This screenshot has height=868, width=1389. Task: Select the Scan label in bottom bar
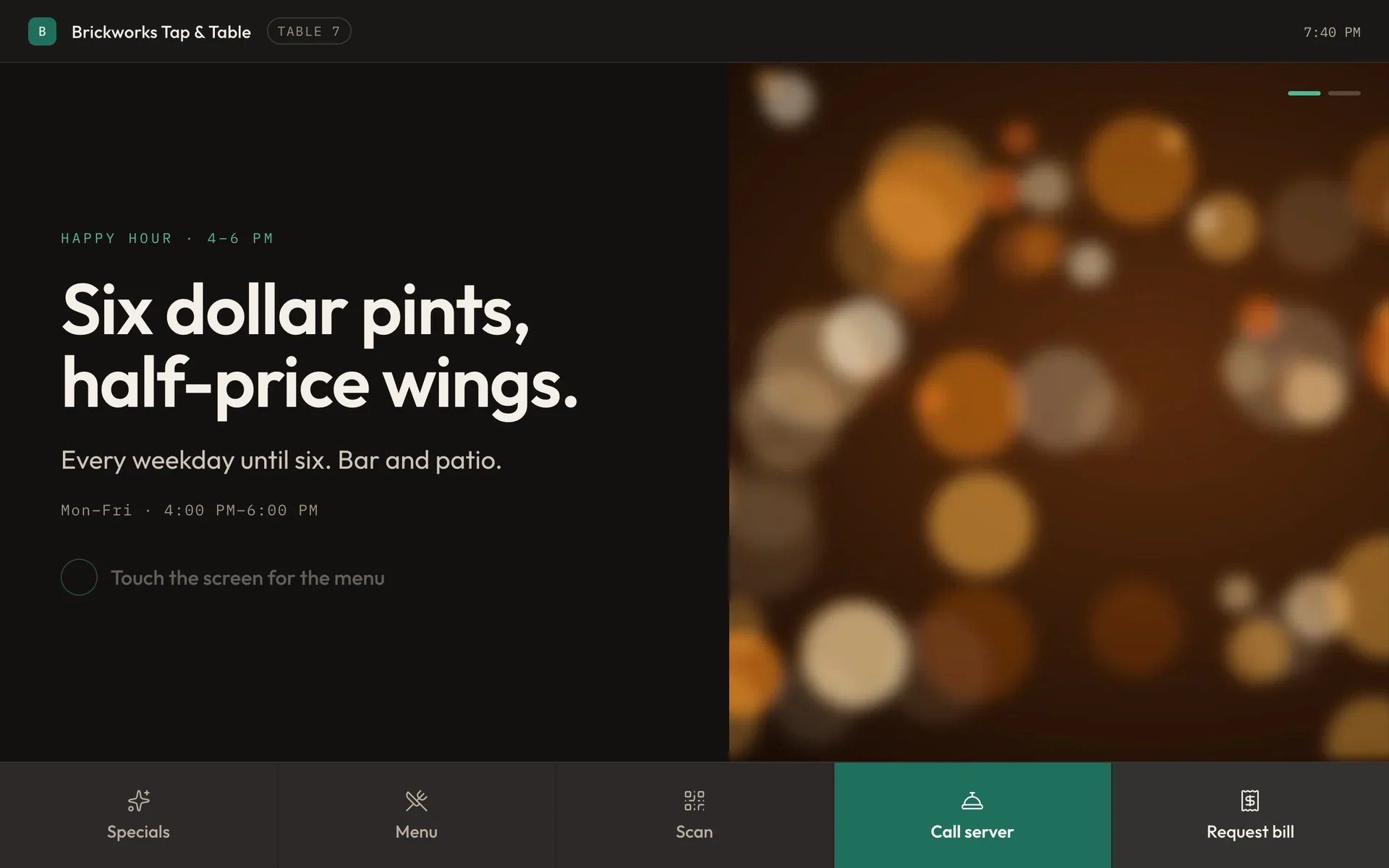point(694,832)
